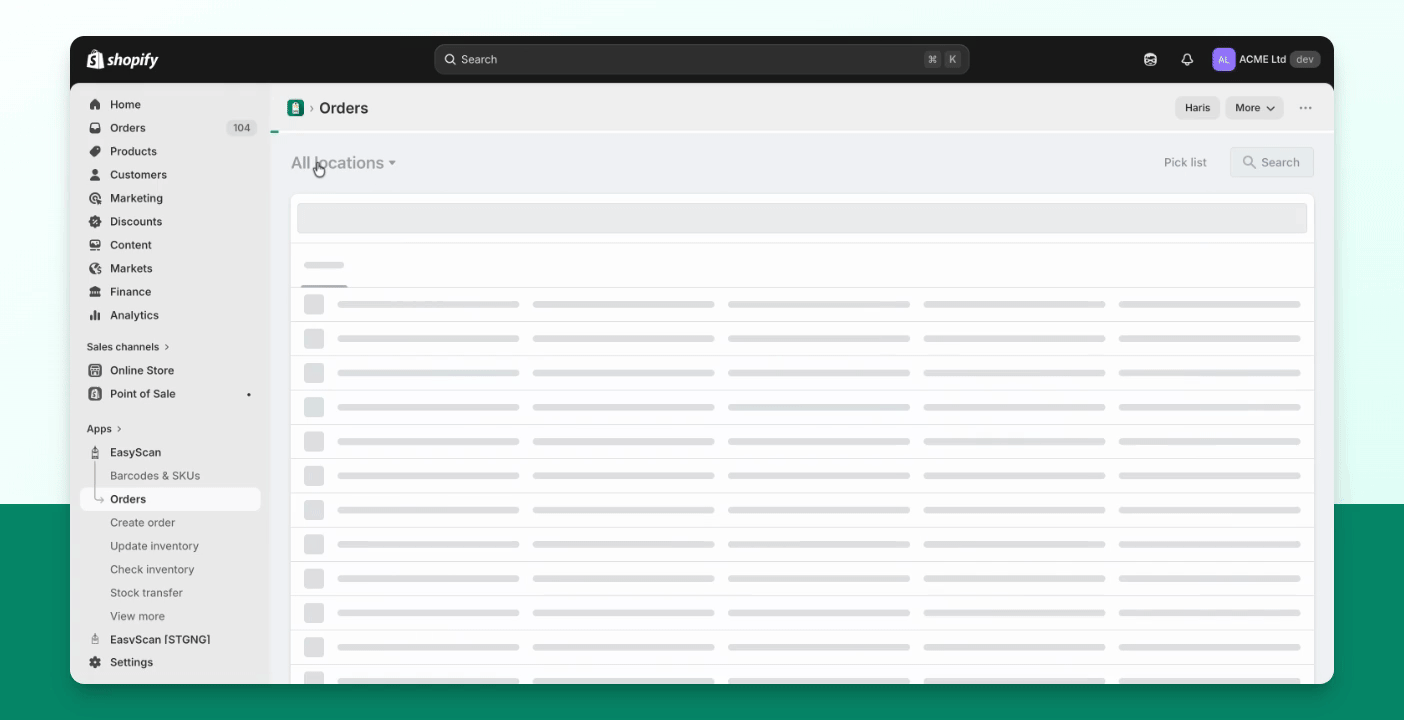This screenshot has height=720, width=1404.
Task: Click the Analytics bar chart icon
Action: pyautogui.click(x=95, y=315)
